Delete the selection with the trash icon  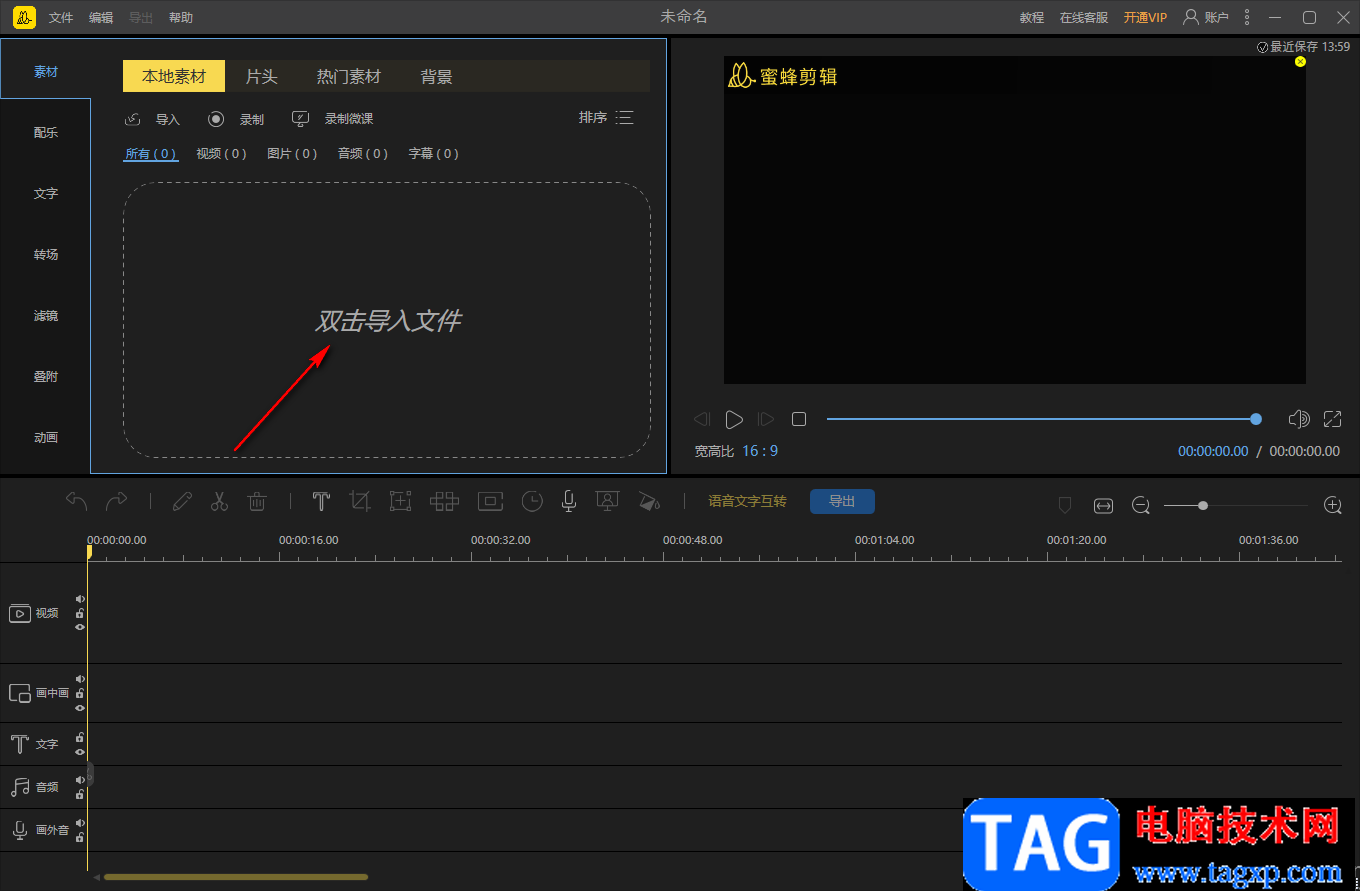[x=257, y=501]
